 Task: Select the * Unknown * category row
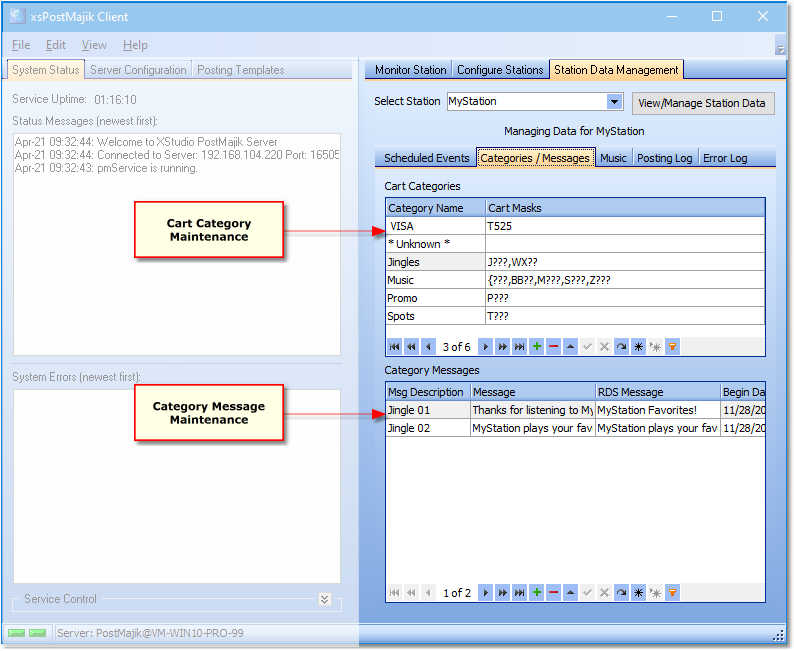pyautogui.click(x=575, y=244)
